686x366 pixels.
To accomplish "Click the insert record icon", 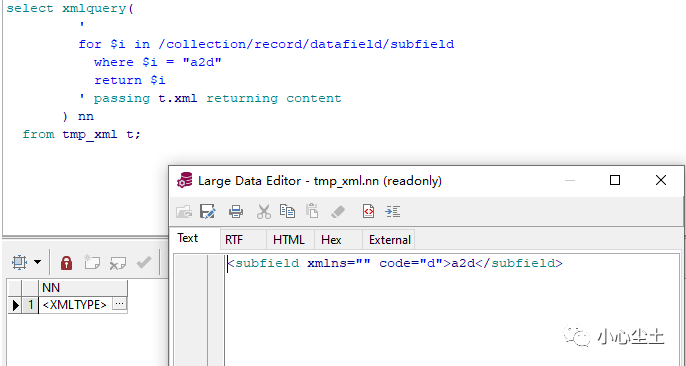I will point(92,262).
